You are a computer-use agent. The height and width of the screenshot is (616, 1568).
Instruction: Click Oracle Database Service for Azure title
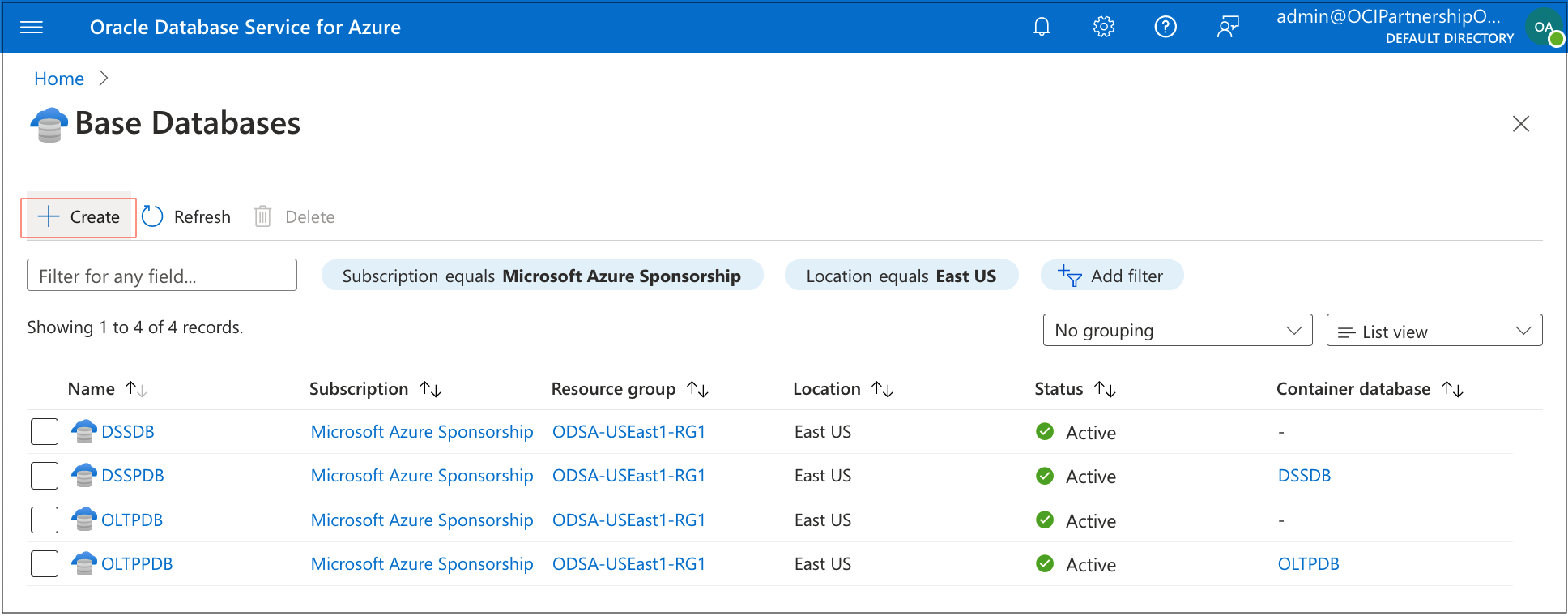245,28
